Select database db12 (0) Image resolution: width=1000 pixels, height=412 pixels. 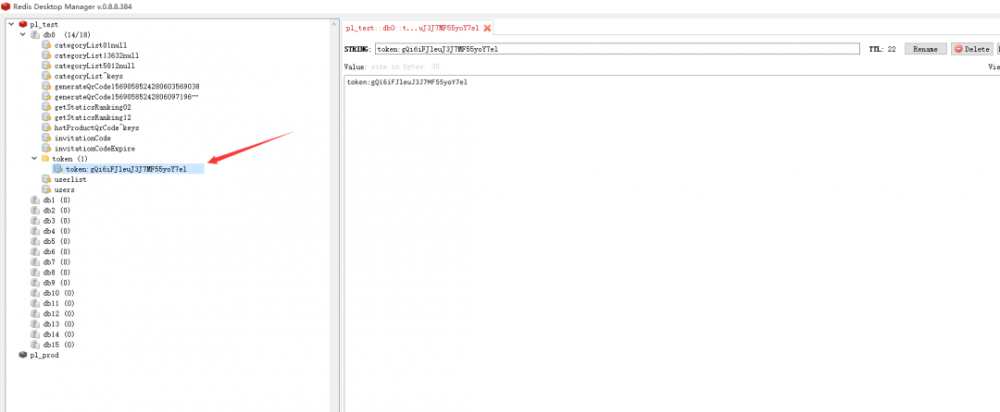[59, 314]
